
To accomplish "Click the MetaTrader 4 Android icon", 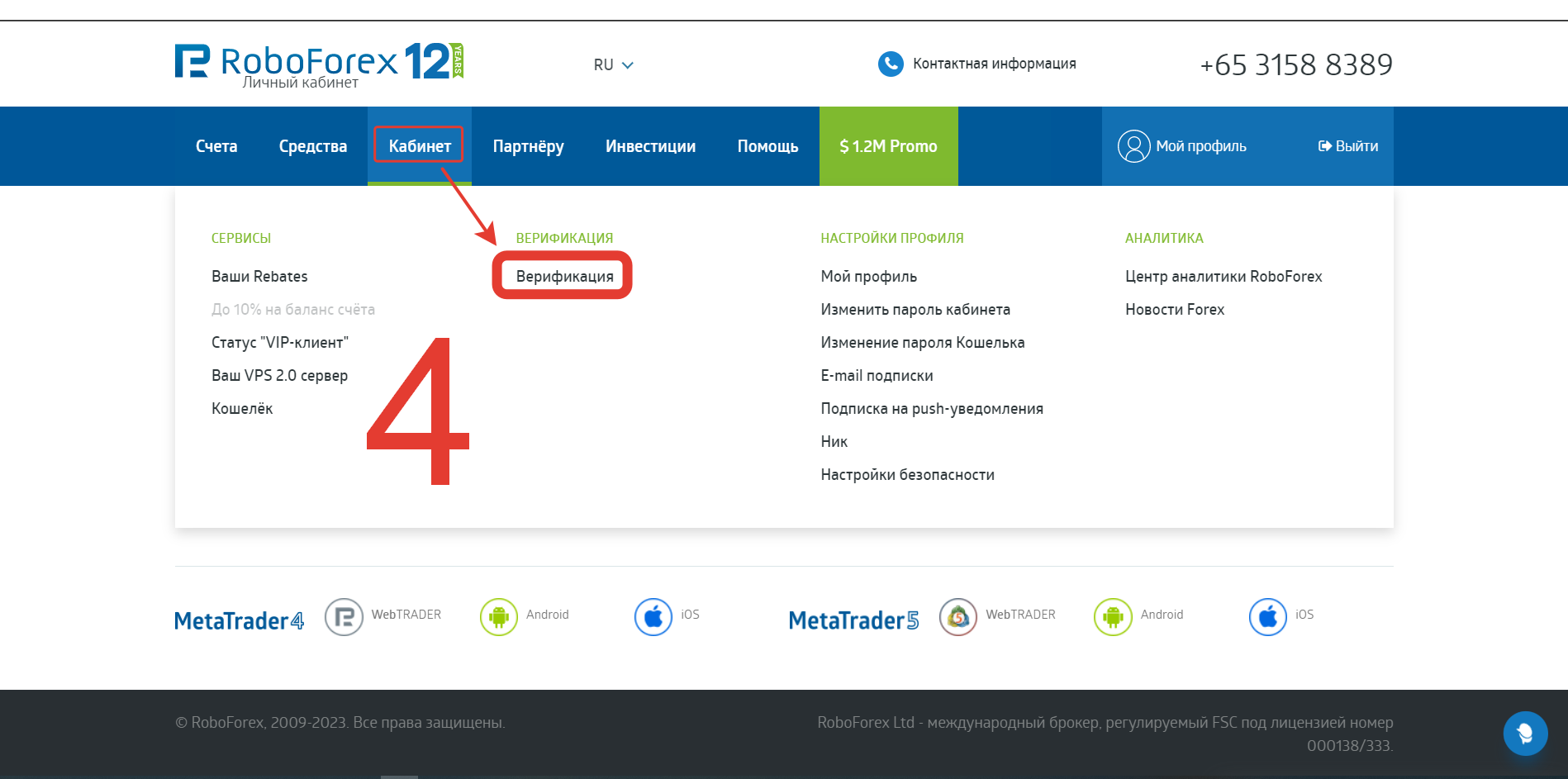I will [x=499, y=616].
